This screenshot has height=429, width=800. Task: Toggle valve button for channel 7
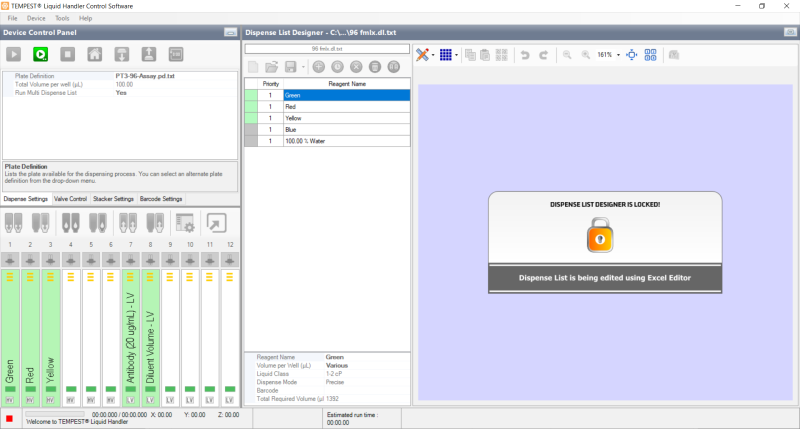pos(131,260)
